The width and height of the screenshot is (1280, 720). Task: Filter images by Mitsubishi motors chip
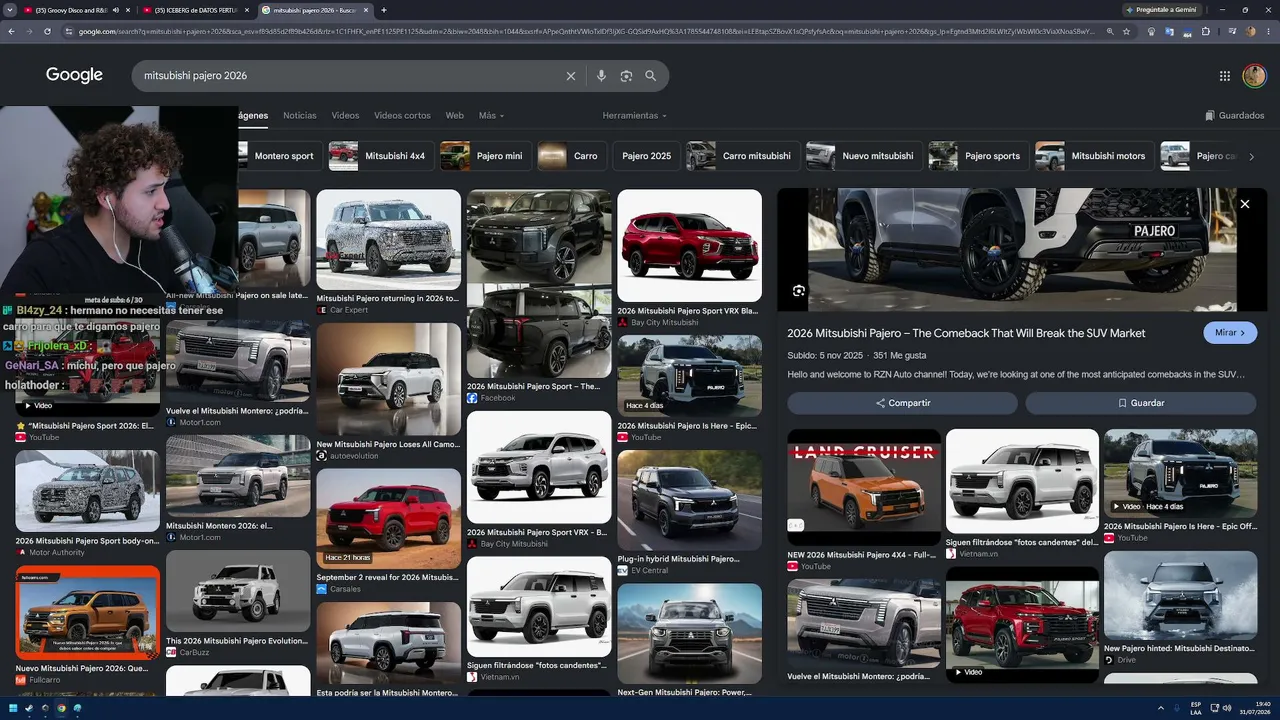point(1093,156)
